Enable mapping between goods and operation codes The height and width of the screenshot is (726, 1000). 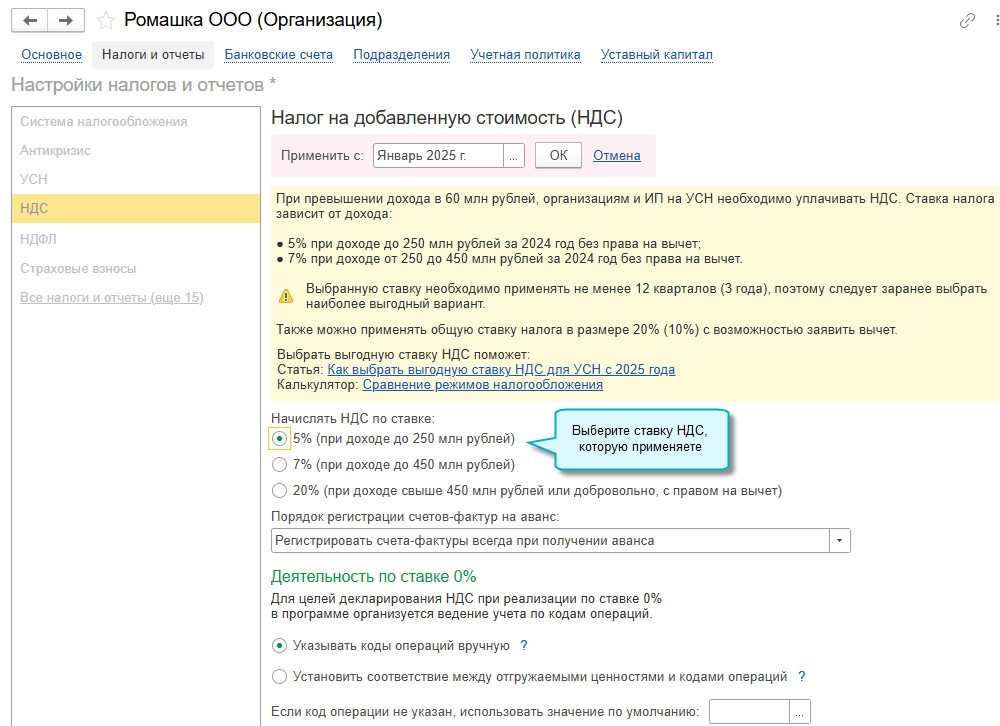click(x=280, y=677)
